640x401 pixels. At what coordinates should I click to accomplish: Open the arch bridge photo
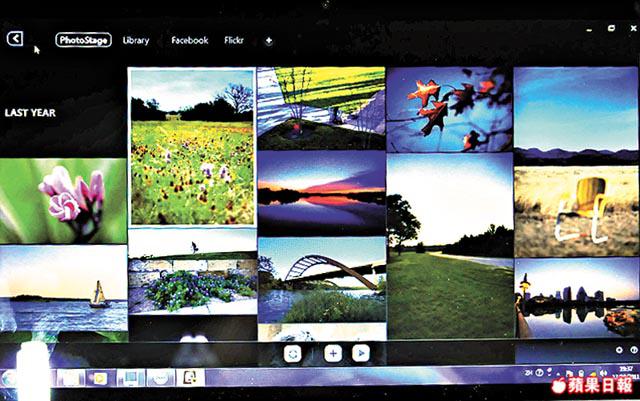tap(322, 280)
